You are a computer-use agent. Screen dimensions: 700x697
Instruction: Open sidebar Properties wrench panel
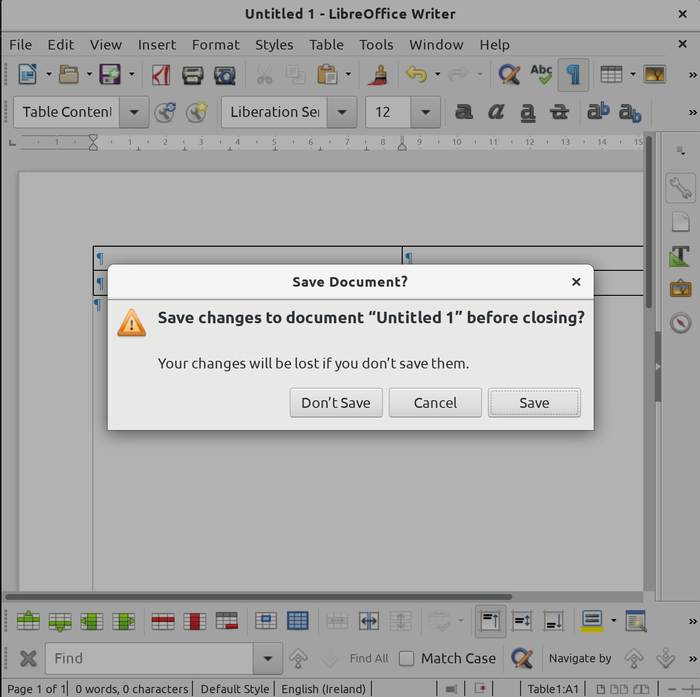(x=680, y=188)
